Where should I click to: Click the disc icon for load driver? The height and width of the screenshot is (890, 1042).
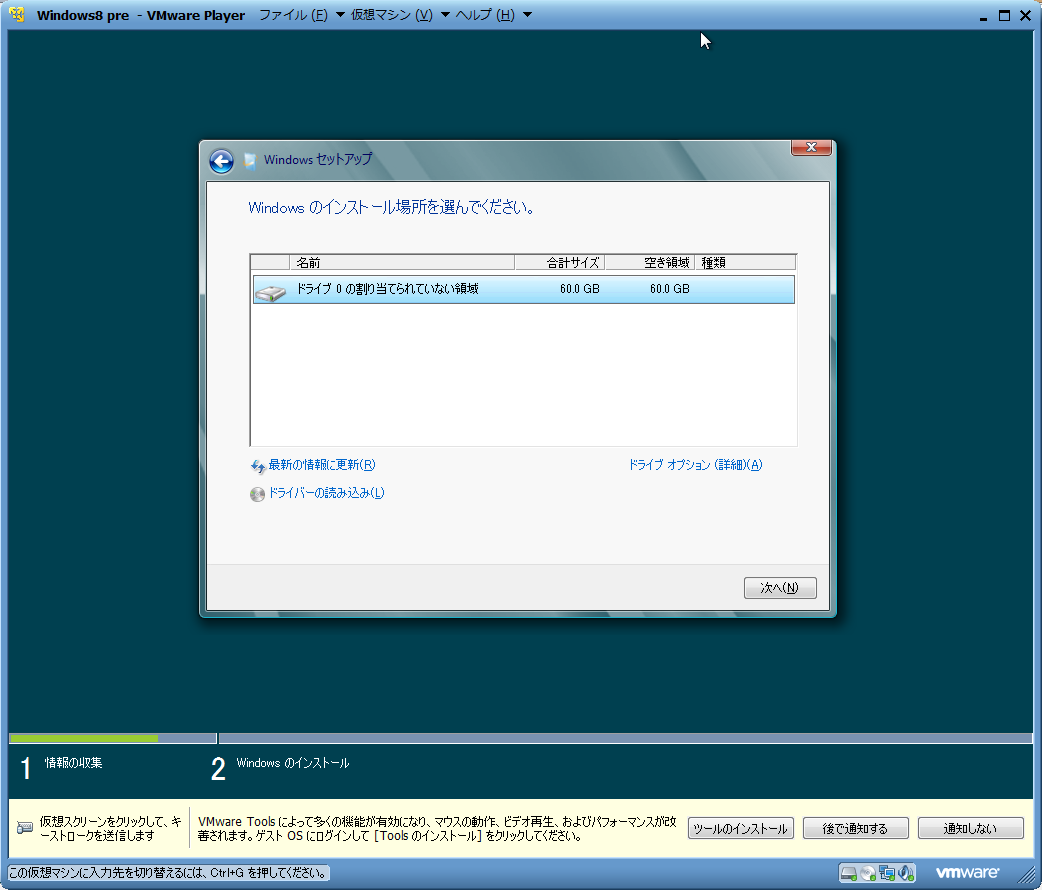pos(257,494)
